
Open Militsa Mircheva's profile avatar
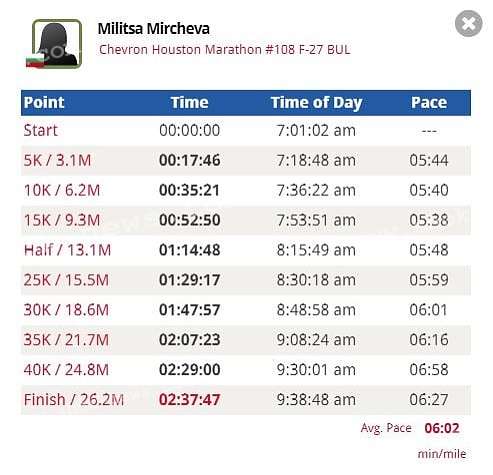pos(57,44)
